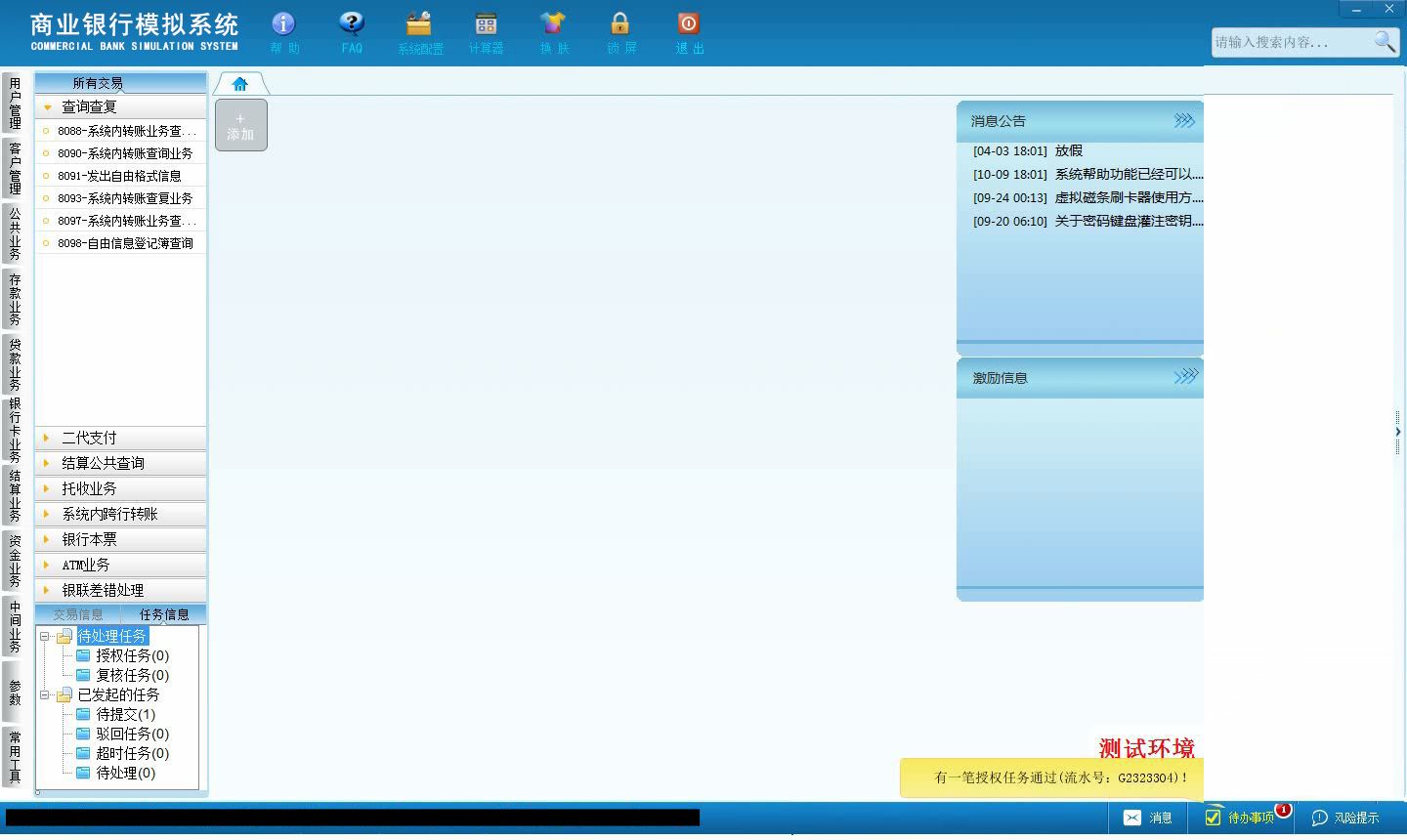Lock screen with 锁屏 icon

pyautogui.click(x=620, y=32)
